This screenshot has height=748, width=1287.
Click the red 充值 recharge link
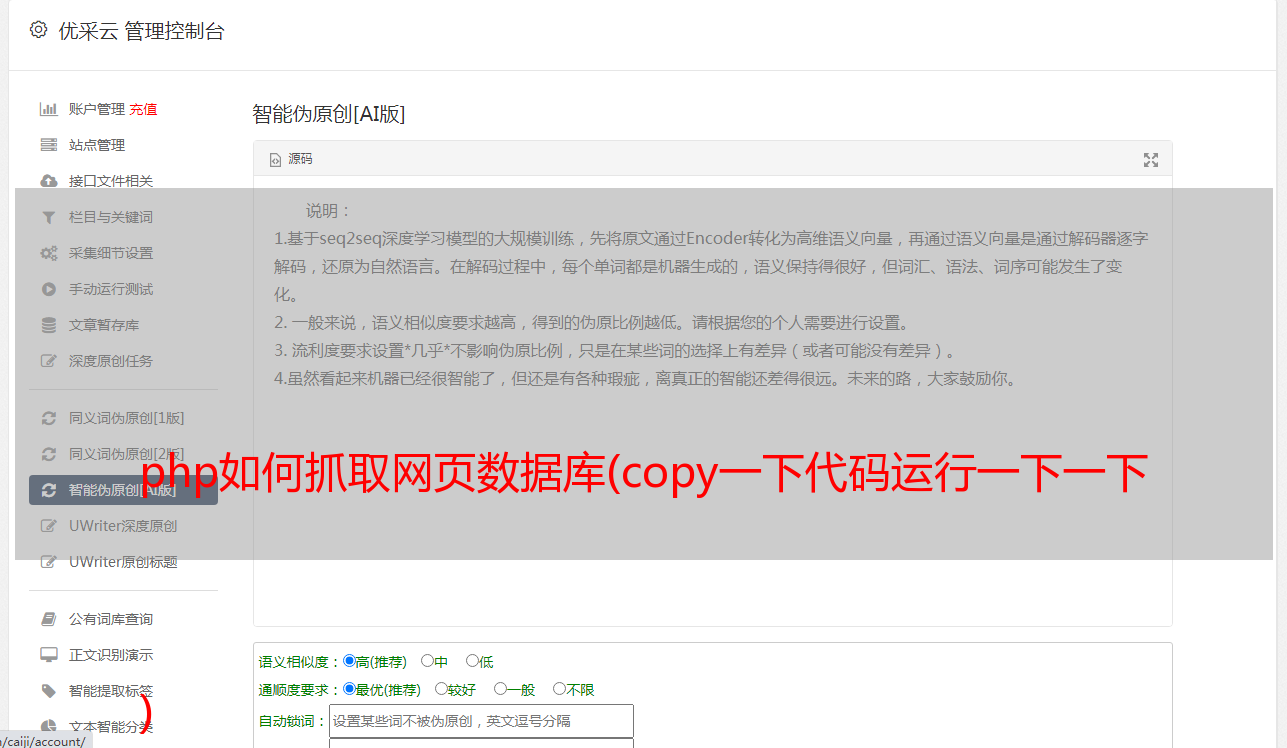[x=143, y=109]
